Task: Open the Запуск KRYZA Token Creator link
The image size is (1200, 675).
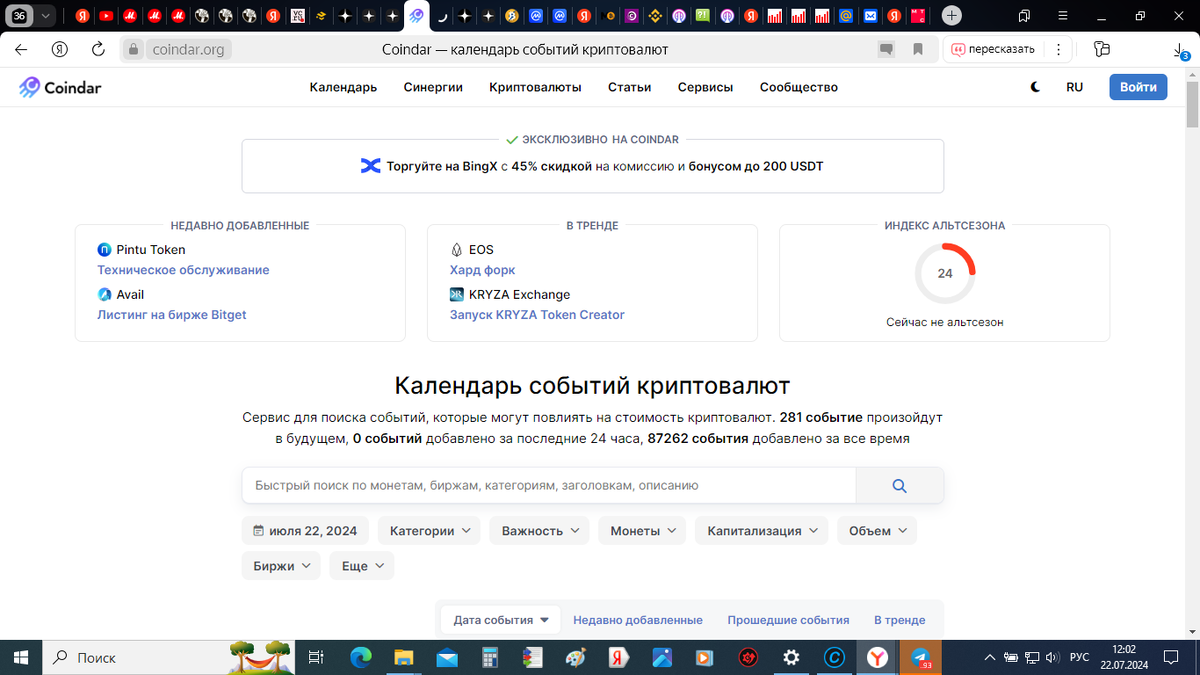Action: 537,315
